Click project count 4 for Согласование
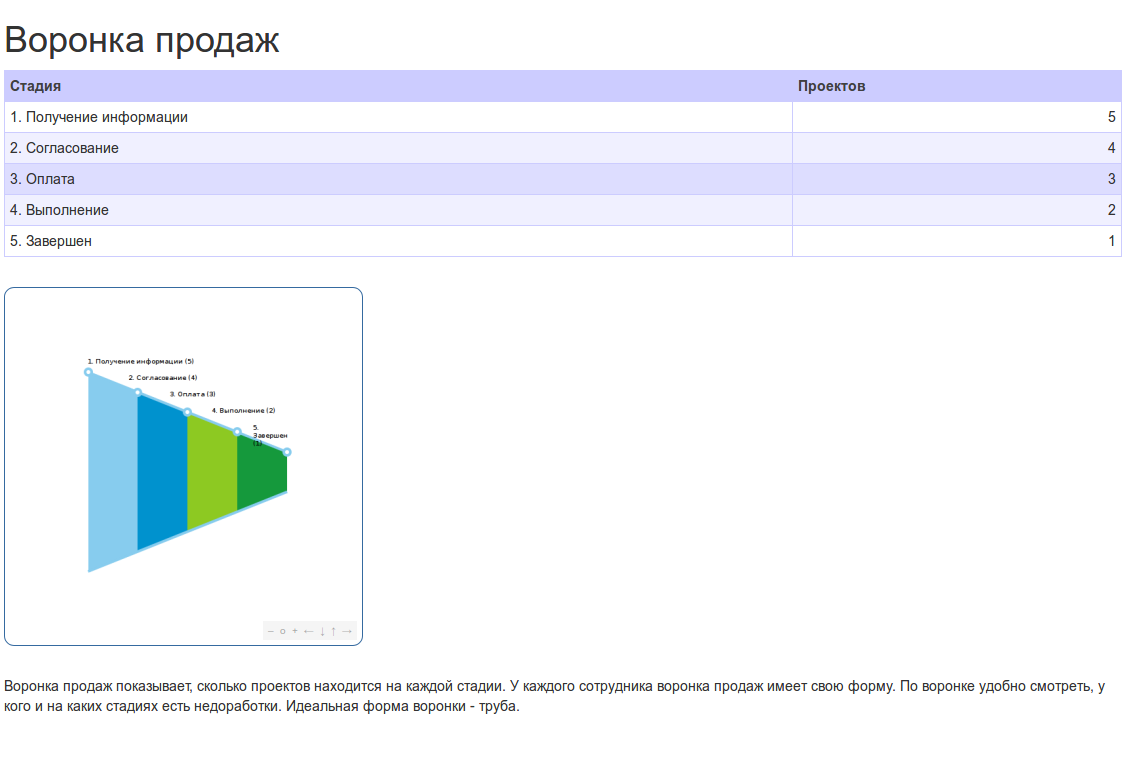1126x762 pixels. point(1111,148)
